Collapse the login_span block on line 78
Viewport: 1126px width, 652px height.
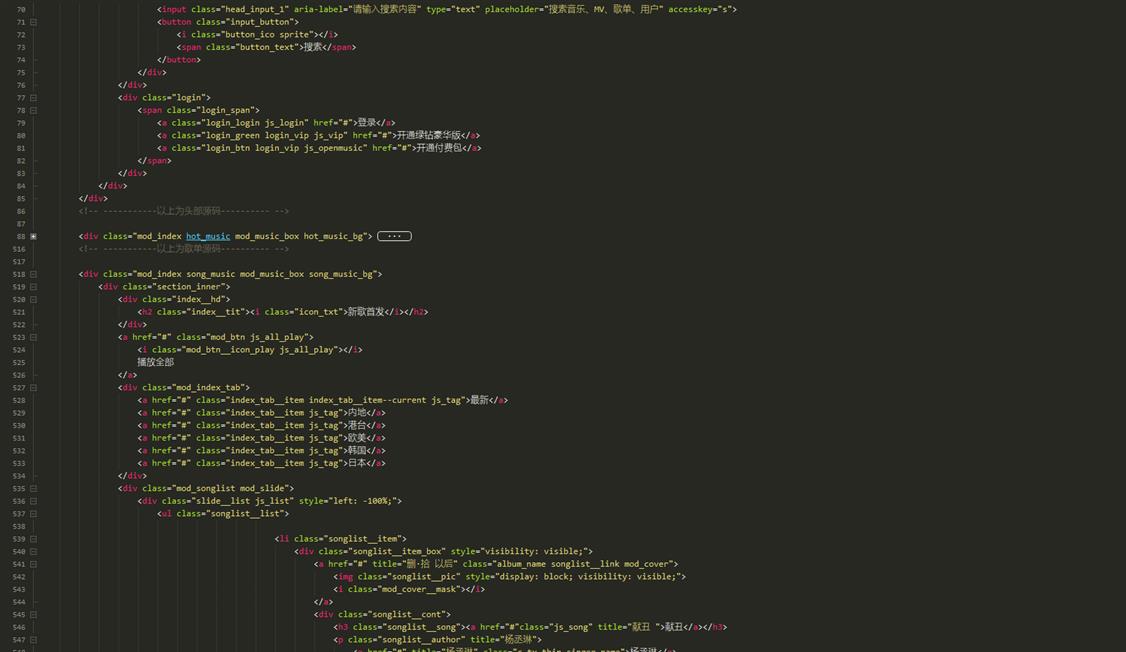pyautogui.click(x=34, y=111)
